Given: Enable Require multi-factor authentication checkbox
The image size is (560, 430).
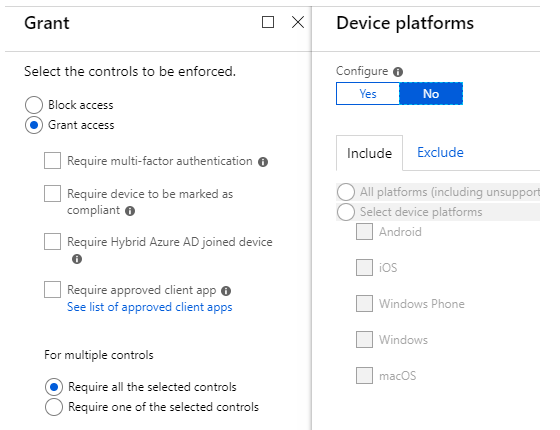Looking at the screenshot, I should point(52,160).
